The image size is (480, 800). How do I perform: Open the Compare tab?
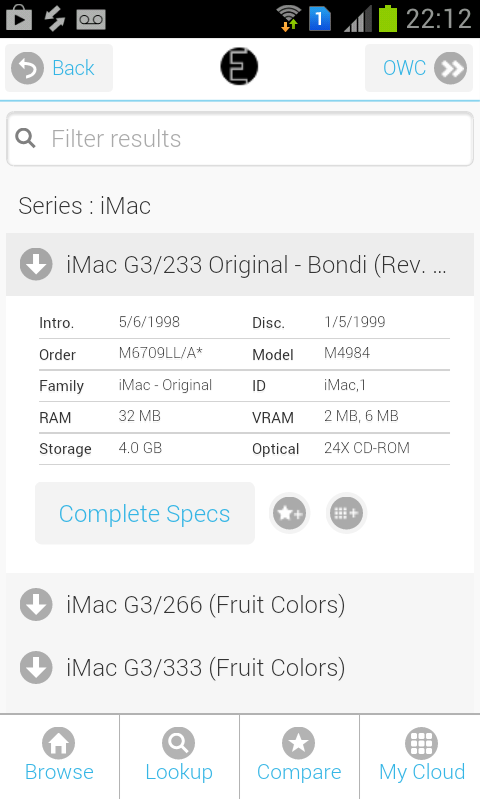299,757
